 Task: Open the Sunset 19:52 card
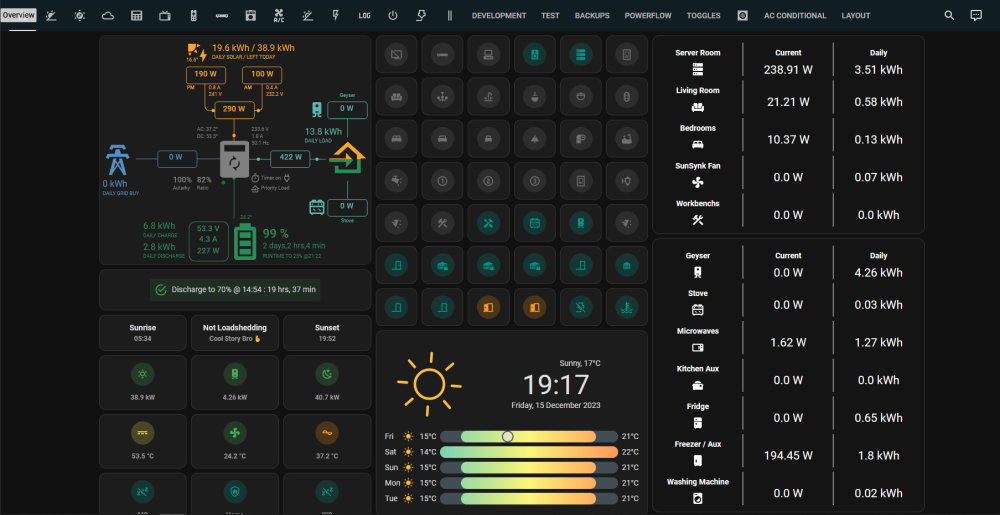coord(327,333)
